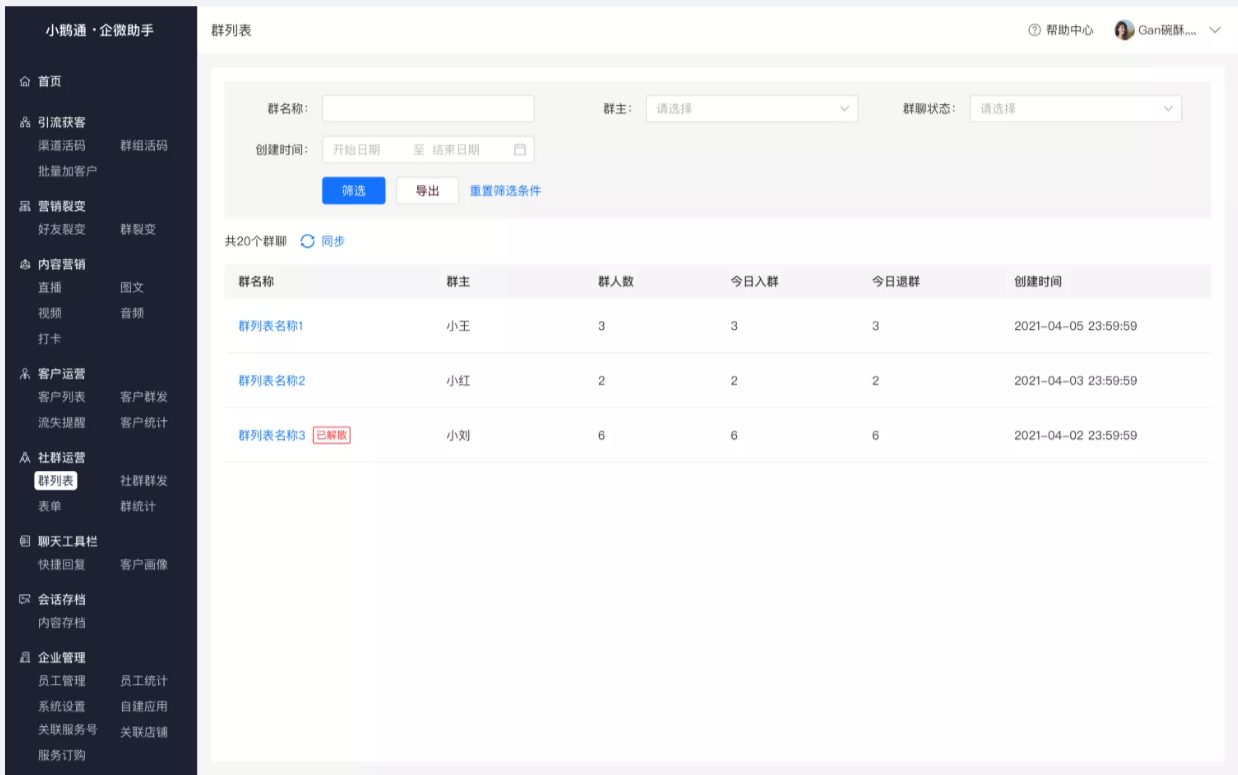
Task: Click the home icon next to 首页
Action: tap(26, 81)
